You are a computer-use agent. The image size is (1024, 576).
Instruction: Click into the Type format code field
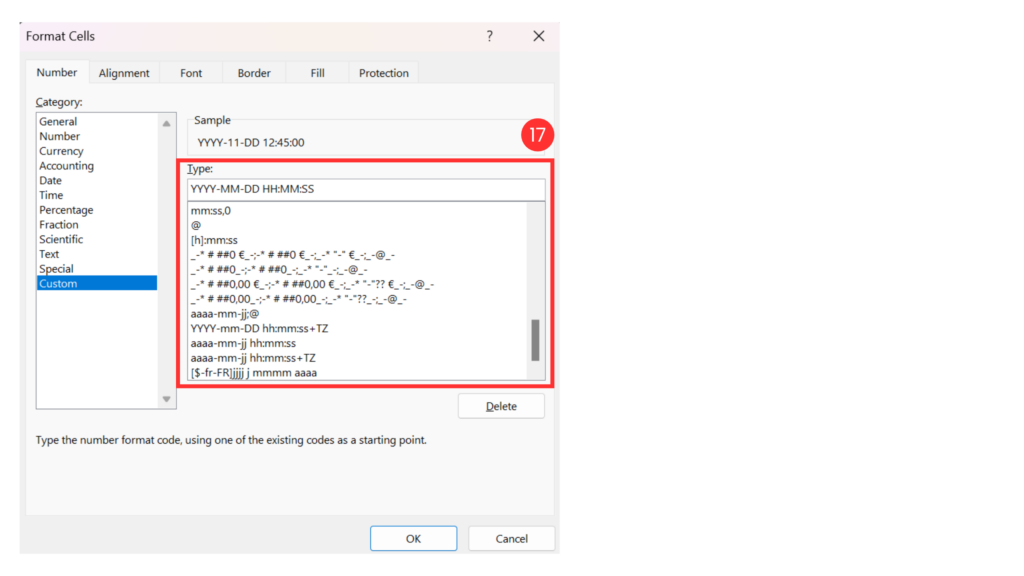pyautogui.click(x=366, y=189)
